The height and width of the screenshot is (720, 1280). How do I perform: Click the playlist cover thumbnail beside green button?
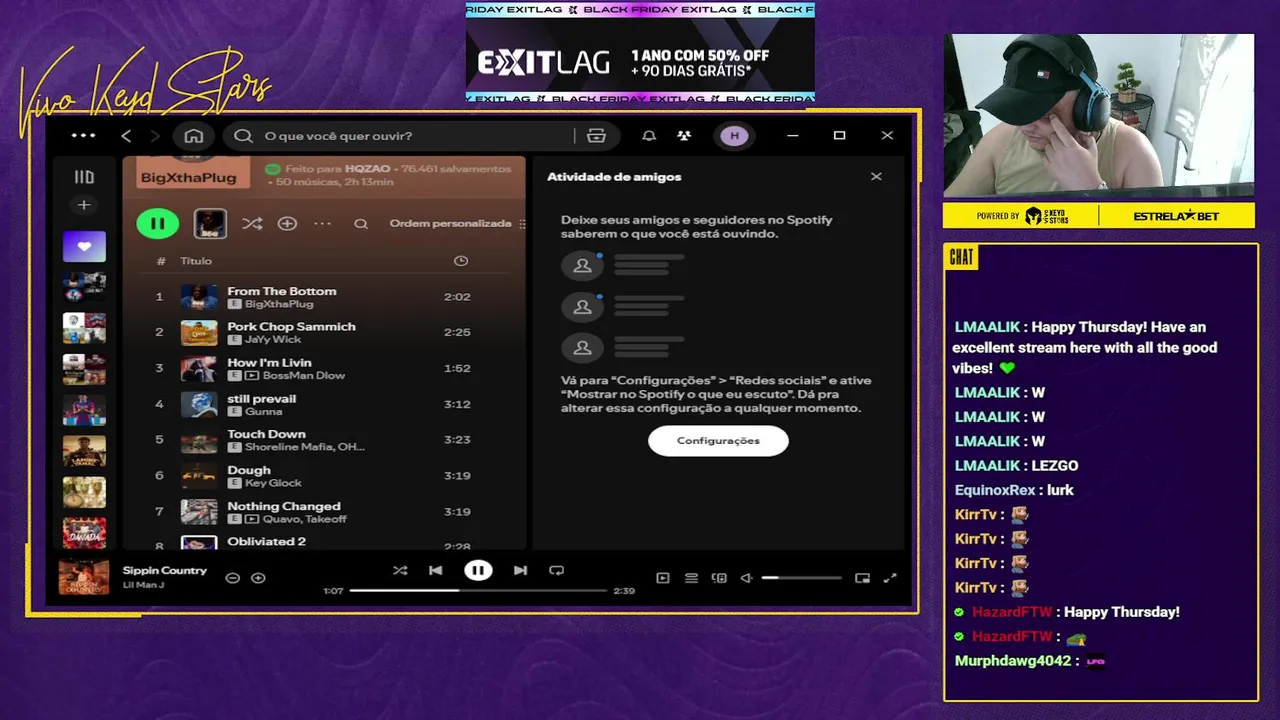click(210, 224)
